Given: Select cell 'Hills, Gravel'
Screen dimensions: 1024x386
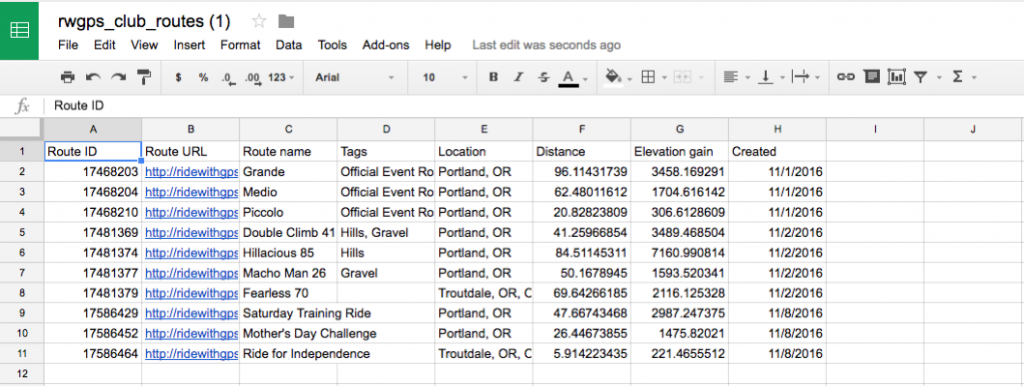Looking at the screenshot, I should pyautogui.click(x=386, y=233).
